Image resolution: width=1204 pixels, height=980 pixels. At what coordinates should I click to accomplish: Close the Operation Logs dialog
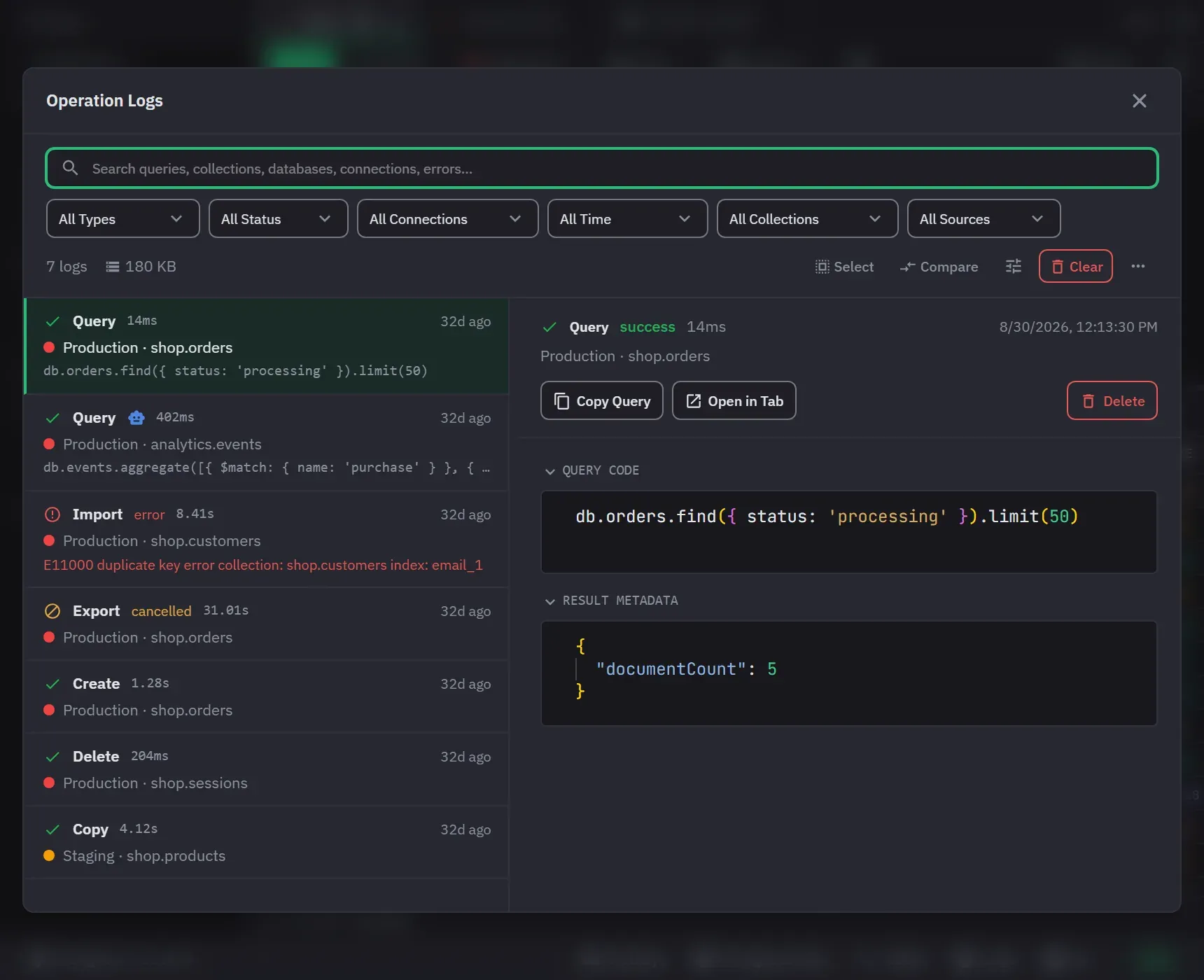tap(1139, 101)
